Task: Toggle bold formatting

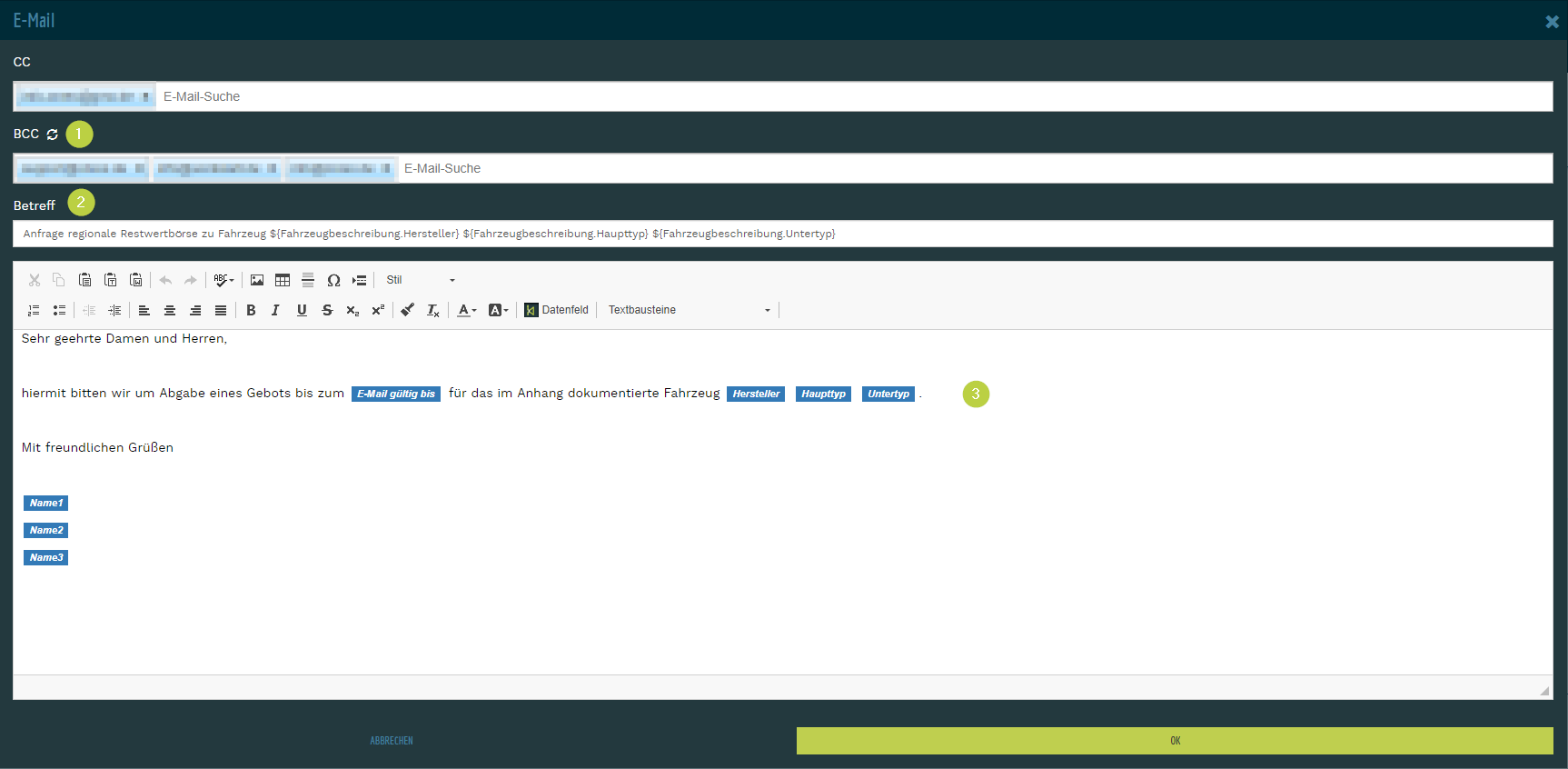Action: 251,310
